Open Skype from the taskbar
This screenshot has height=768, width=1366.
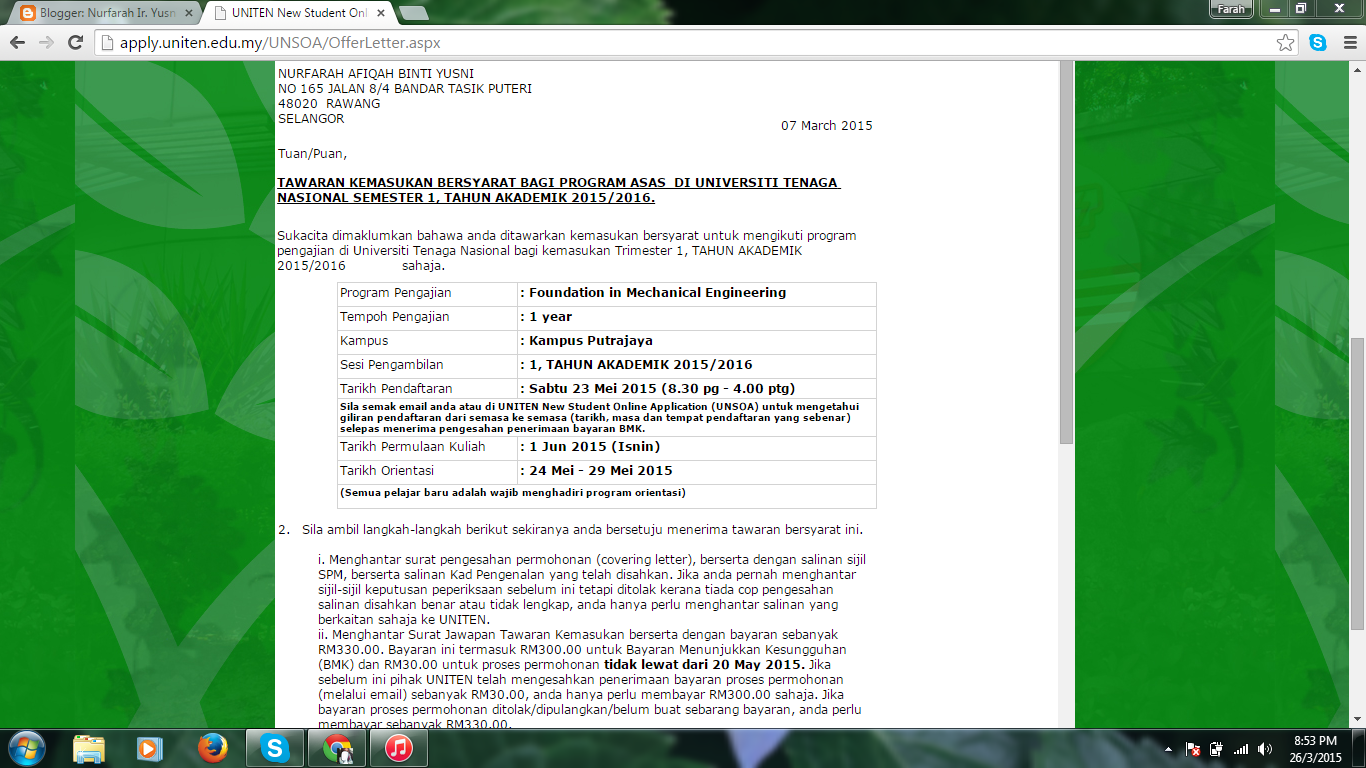click(274, 748)
